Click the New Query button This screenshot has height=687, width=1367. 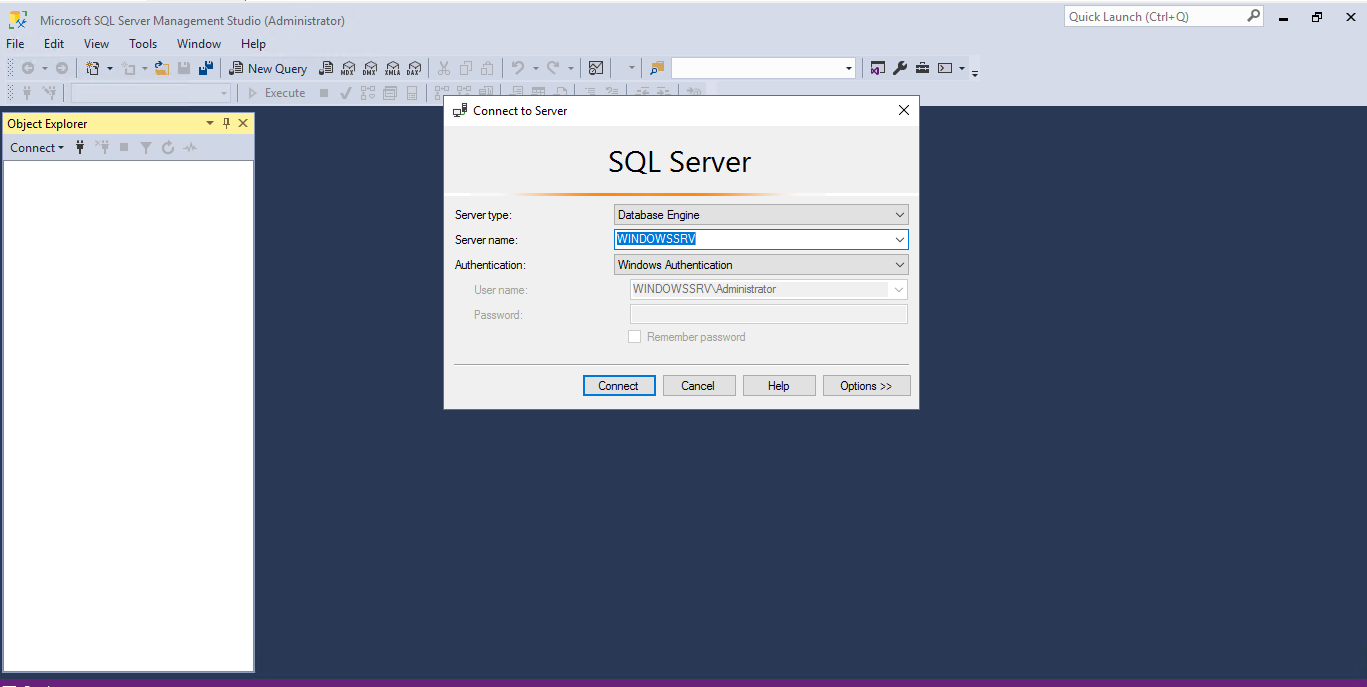click(x=268, y=68)
